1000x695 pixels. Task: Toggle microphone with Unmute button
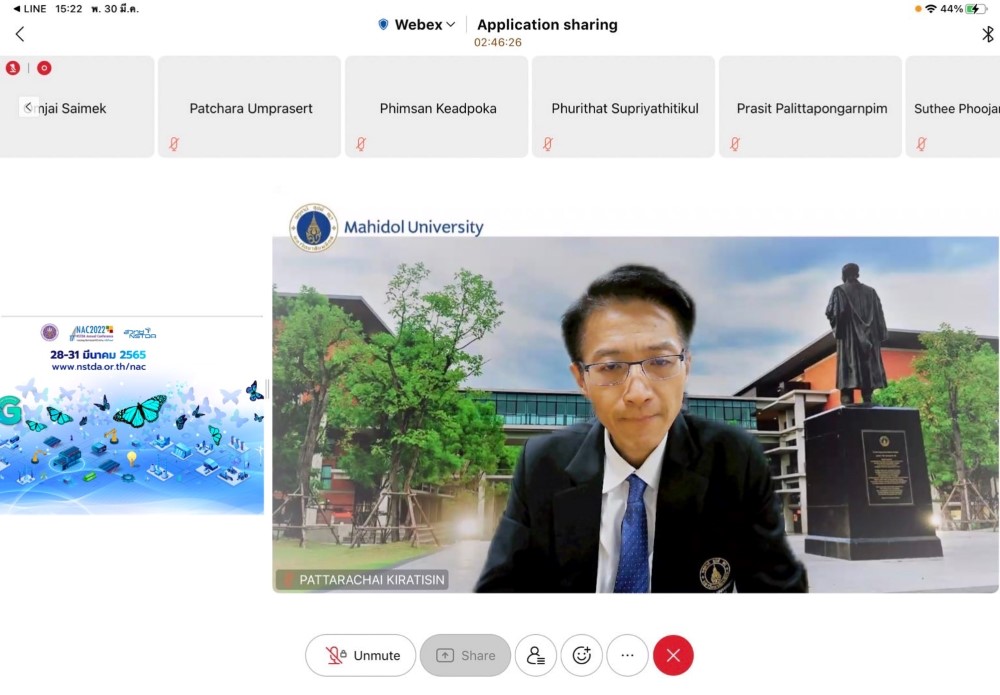click(x=361, y=655)
